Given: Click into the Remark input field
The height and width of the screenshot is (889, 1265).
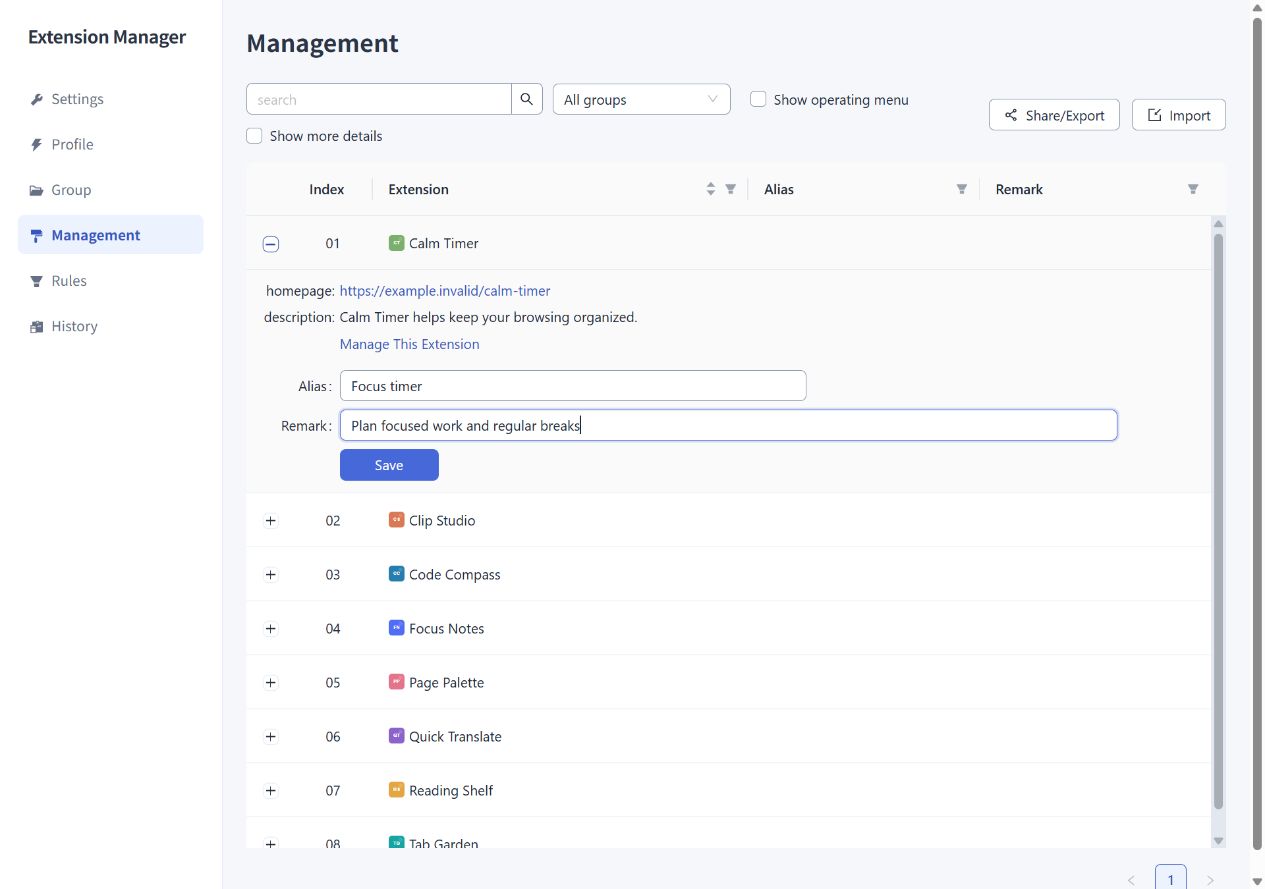Looking at the screenshot, I should click(728, 425).
